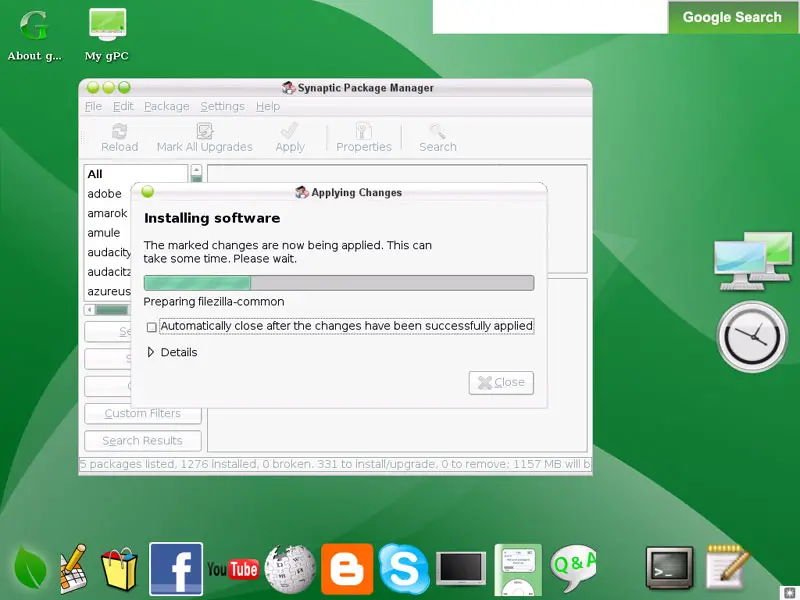The height and width of the screenshot is (600, 800).
Task: Click the Close button in Applying Changes dialog
Action: click(x=501, y=383)
